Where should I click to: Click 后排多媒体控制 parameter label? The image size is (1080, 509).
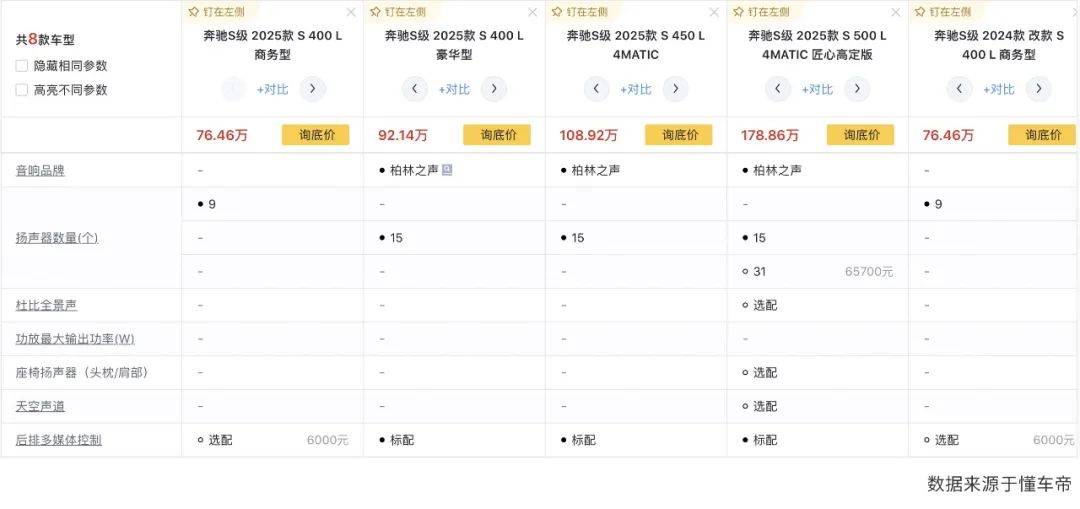pos(58,440)
